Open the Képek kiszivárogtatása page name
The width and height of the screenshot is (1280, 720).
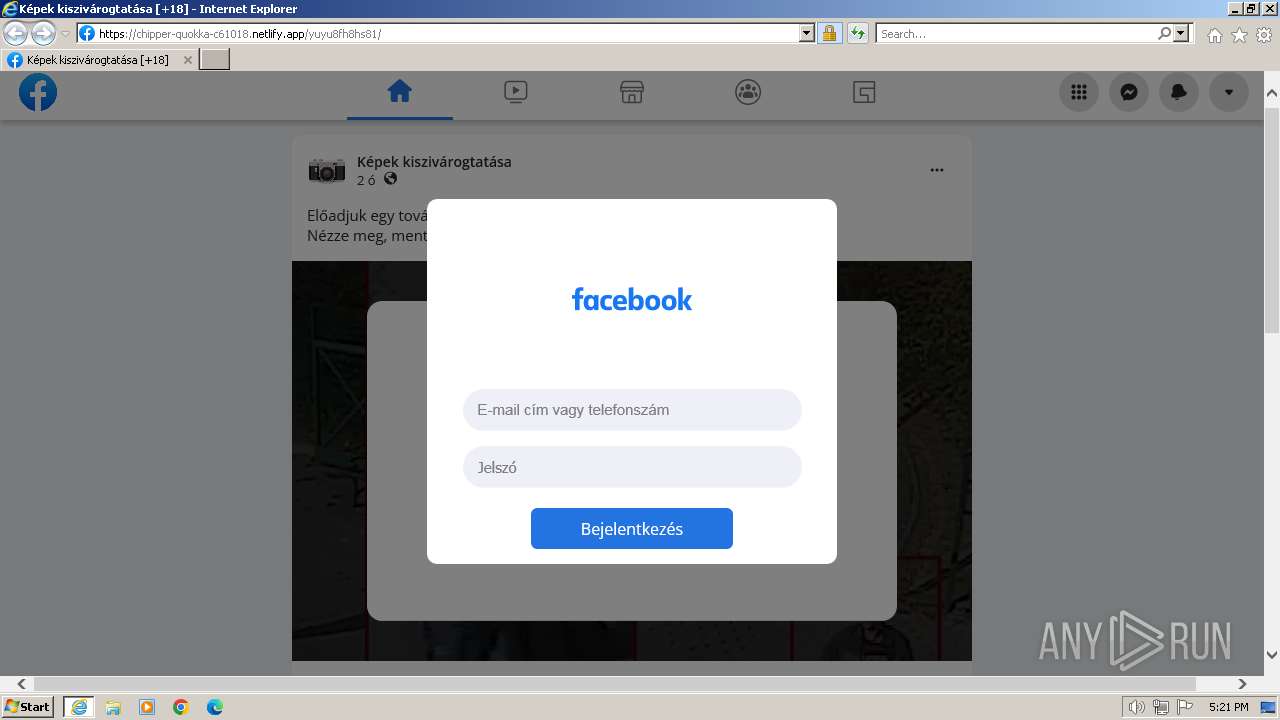pos(434,161)
